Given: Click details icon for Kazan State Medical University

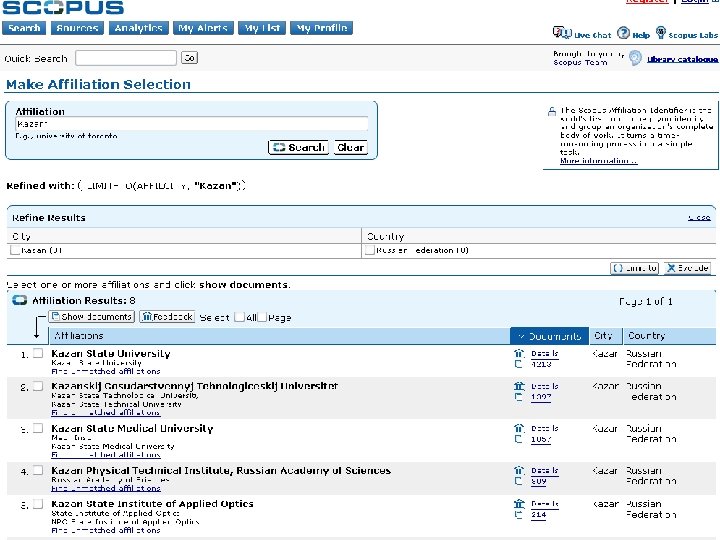Looking at the screenshot, I should (x=519, y=428).
